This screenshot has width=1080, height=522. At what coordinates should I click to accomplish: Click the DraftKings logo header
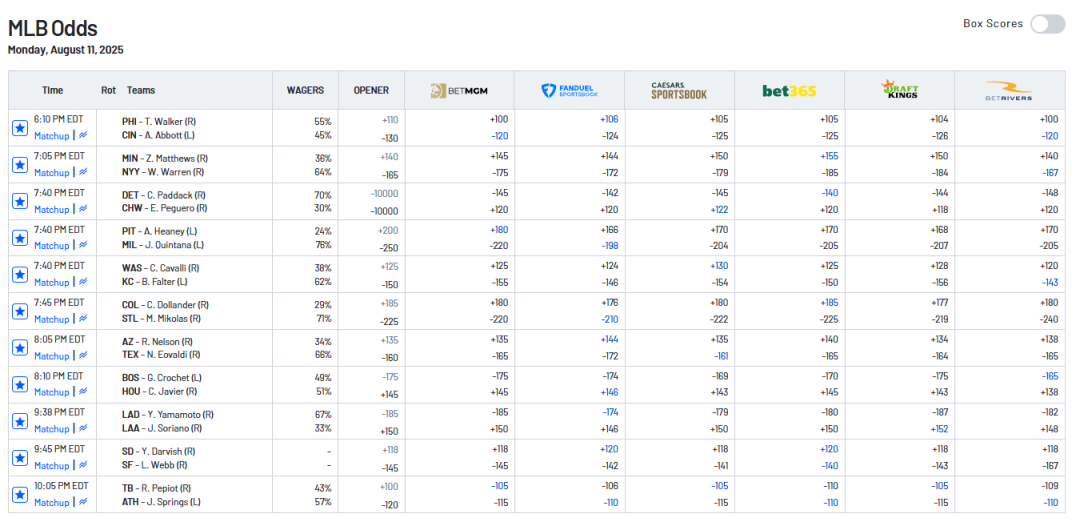[x=899, y=91]
